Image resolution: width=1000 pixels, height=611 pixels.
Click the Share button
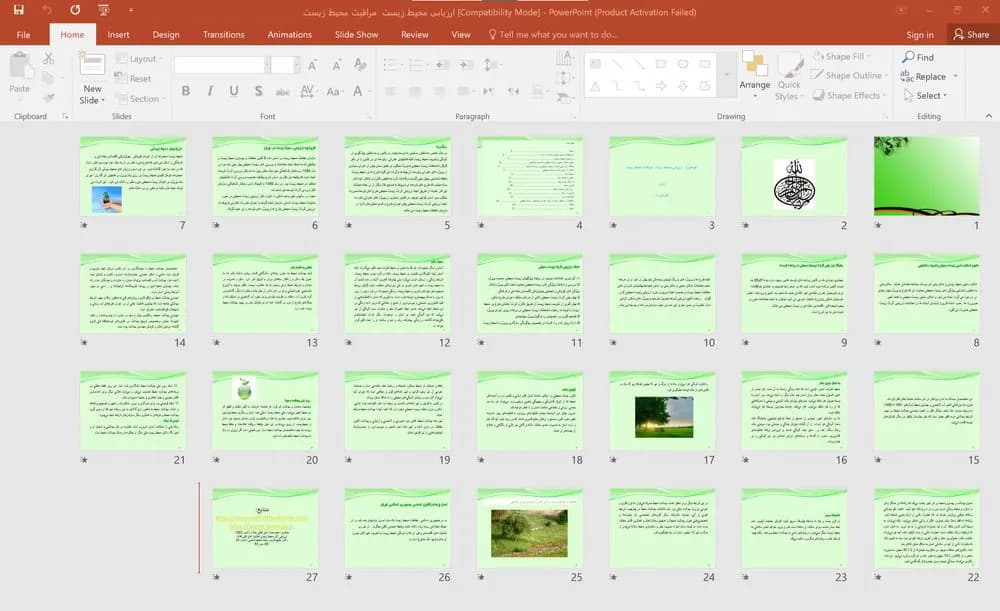click(x=971, y=34)
